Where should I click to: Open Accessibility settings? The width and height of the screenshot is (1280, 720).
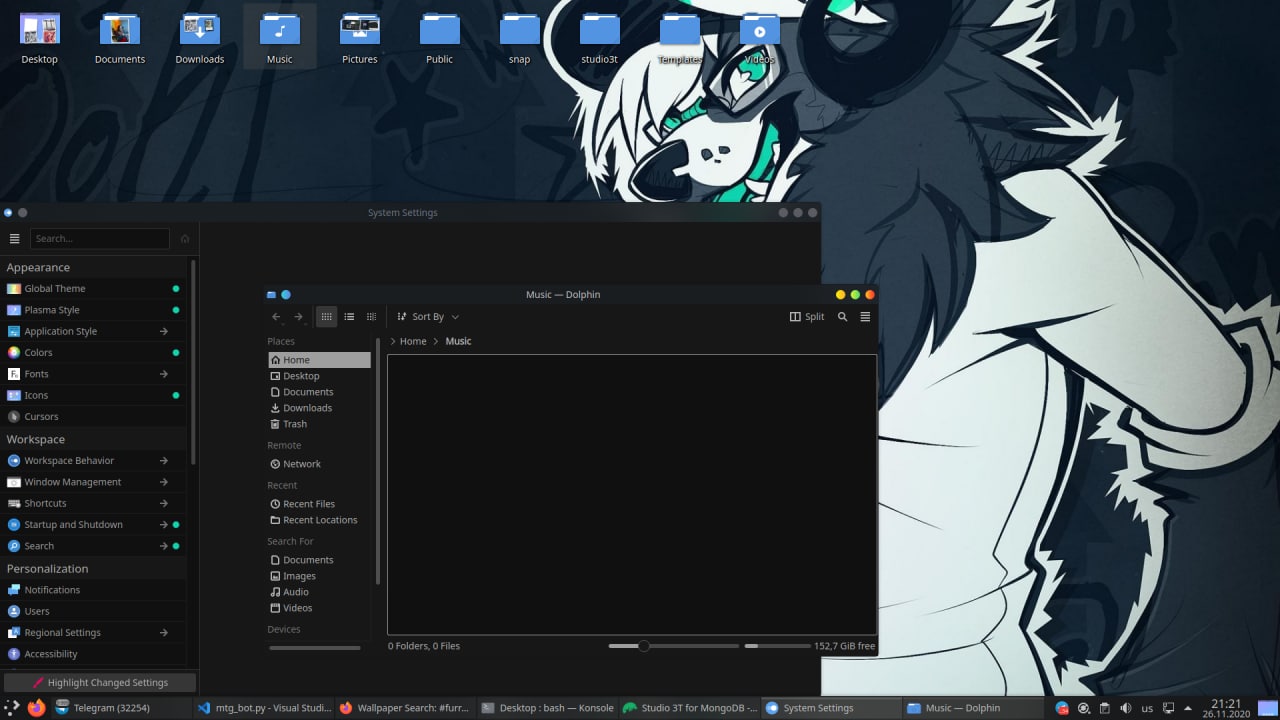[94, 654]
